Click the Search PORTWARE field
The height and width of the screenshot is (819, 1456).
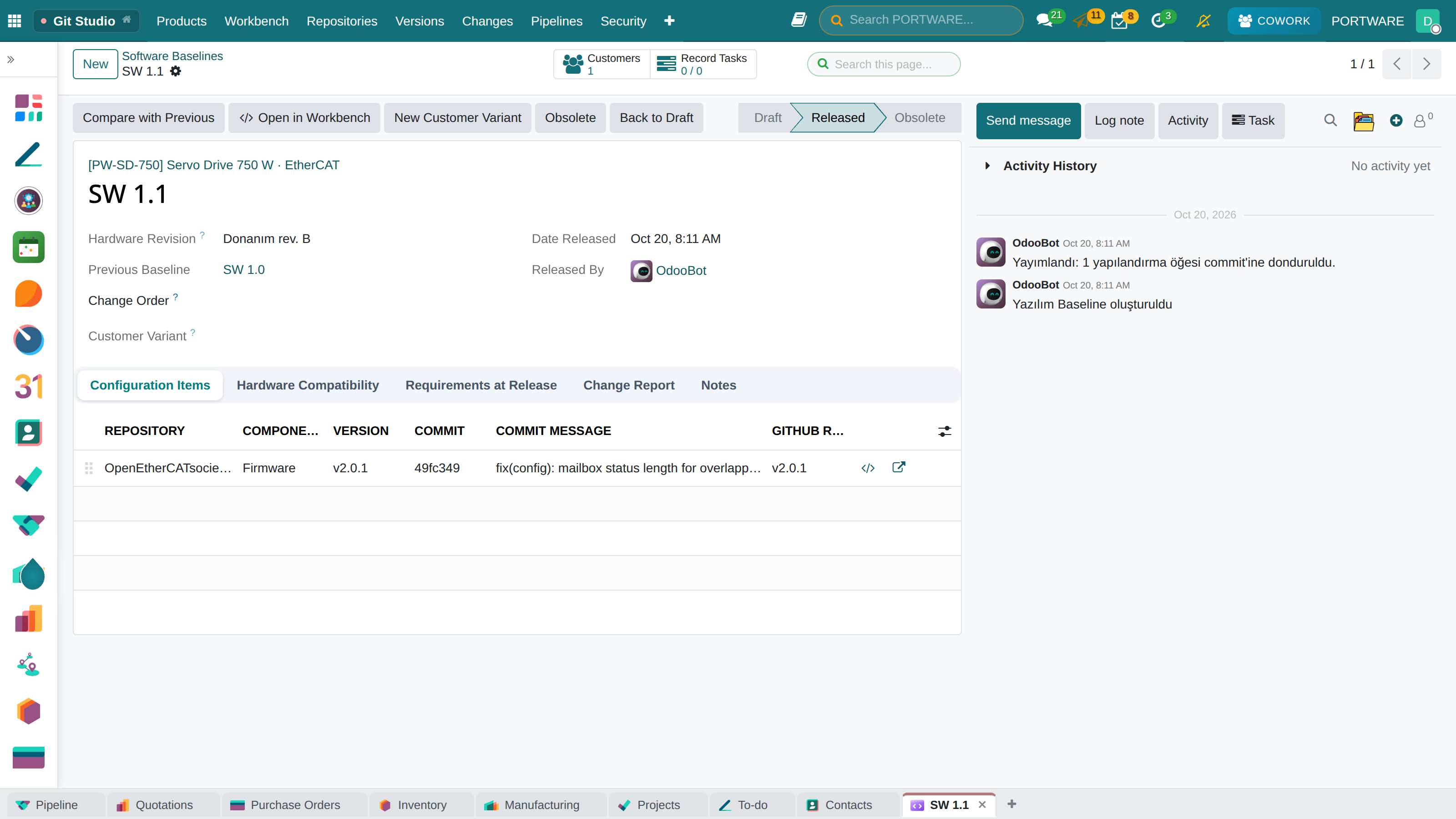pyautogui.click(x=921, y=20)
